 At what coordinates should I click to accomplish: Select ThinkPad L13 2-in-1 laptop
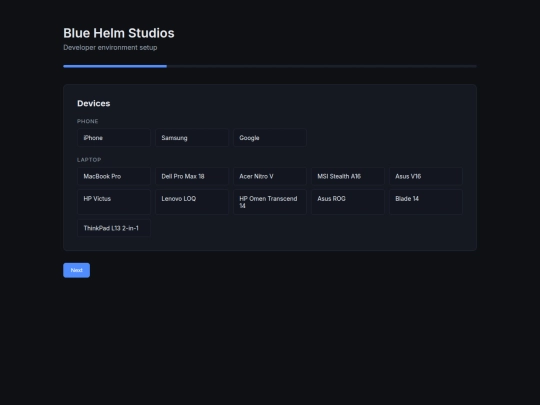pos(114,228)
